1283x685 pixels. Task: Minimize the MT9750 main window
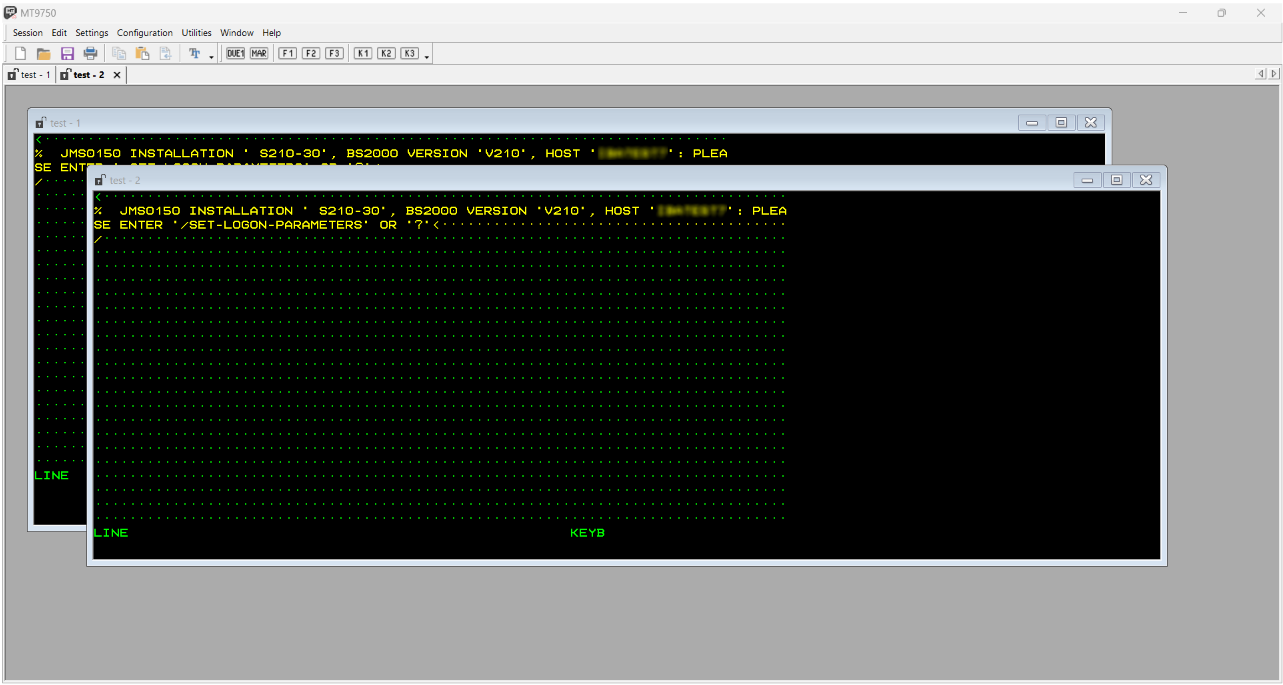pyautogui.click(x=1183, y=12)
